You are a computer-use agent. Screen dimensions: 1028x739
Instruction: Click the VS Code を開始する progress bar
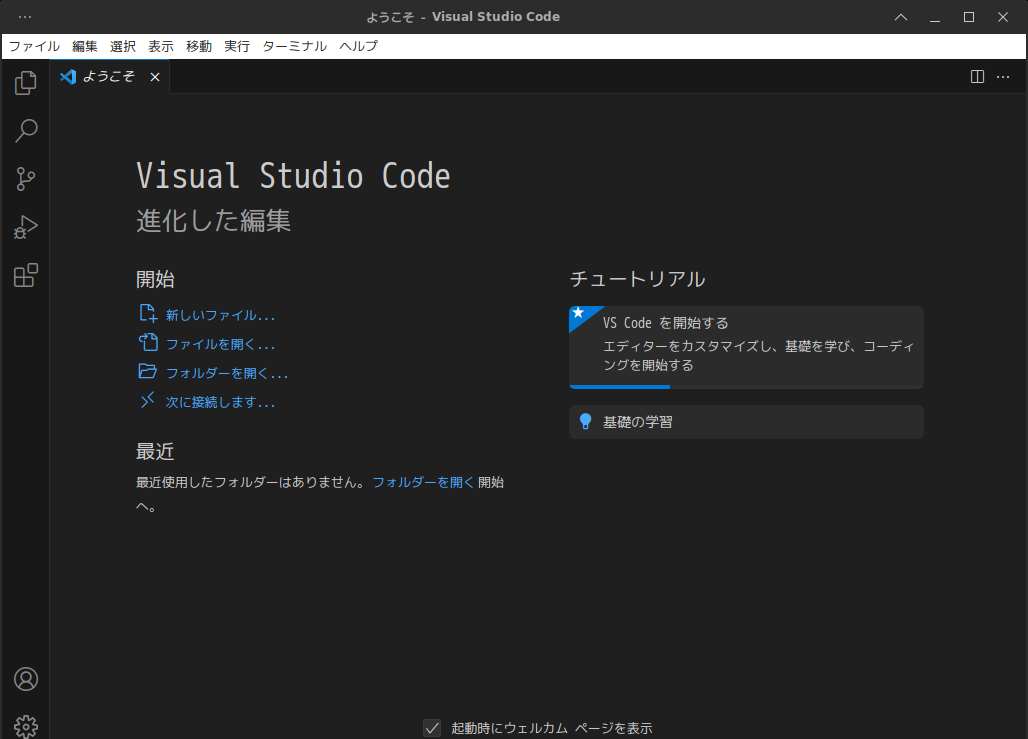coord(746,387)
